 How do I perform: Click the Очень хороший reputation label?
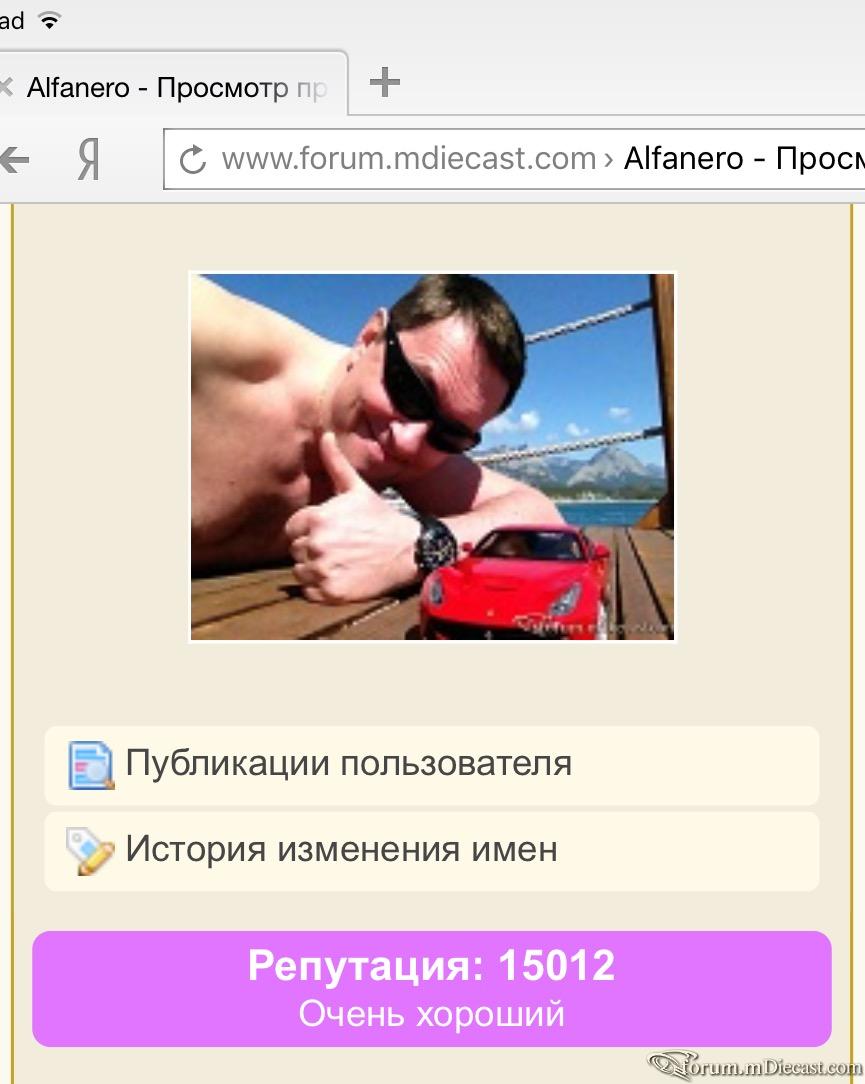pos(431,1014)
